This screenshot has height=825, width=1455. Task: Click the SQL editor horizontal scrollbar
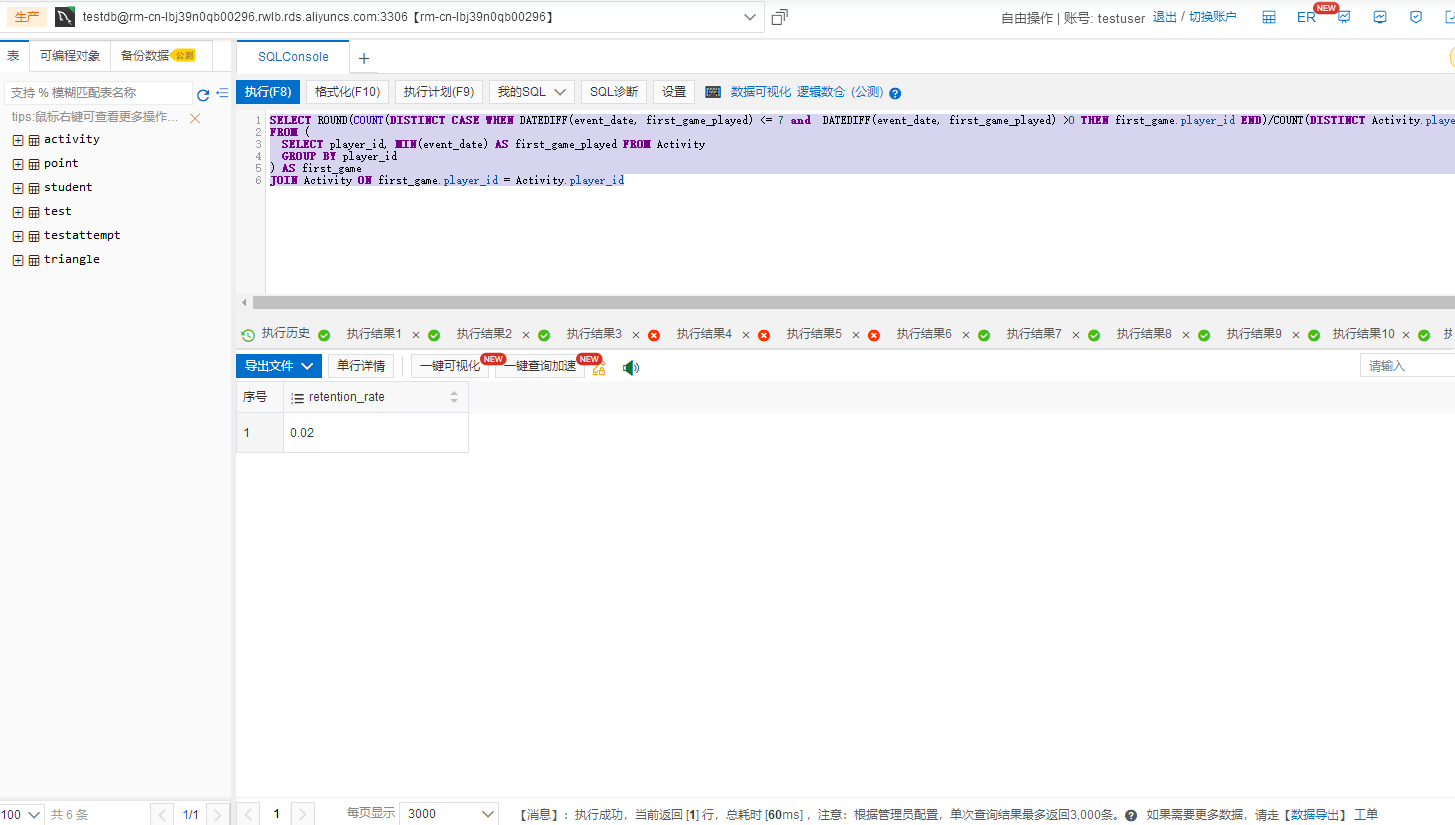click(853, 302)
